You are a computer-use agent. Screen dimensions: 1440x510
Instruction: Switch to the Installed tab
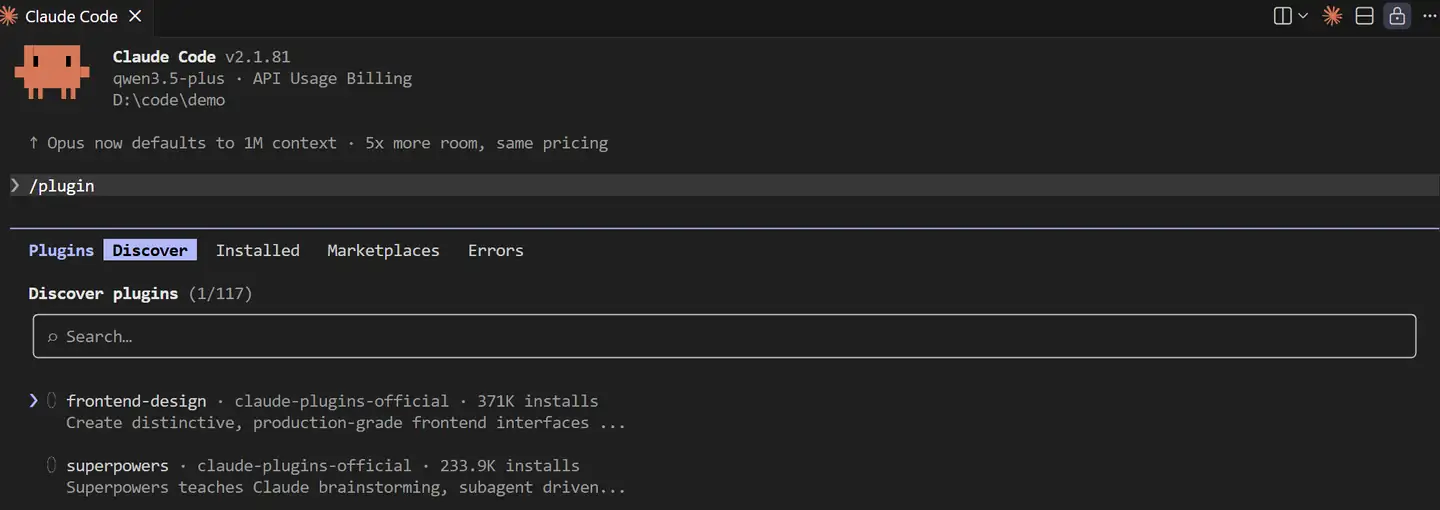[257, 250]
